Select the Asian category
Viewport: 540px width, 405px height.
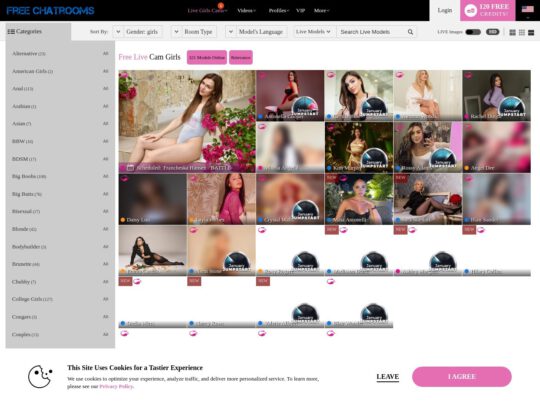click(x=22, y=124)
